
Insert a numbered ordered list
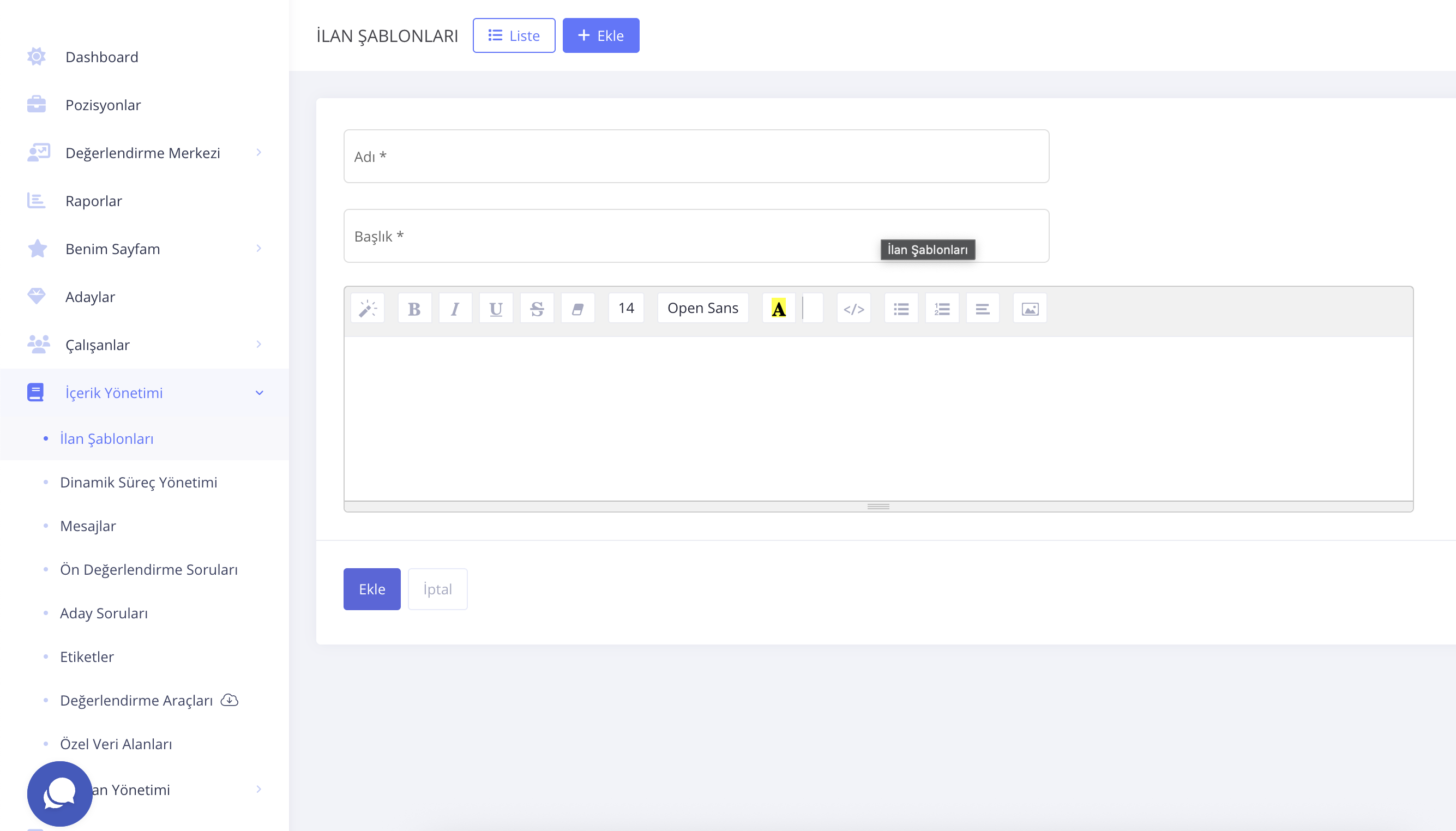pyautogui.click(x=942, y=309)
